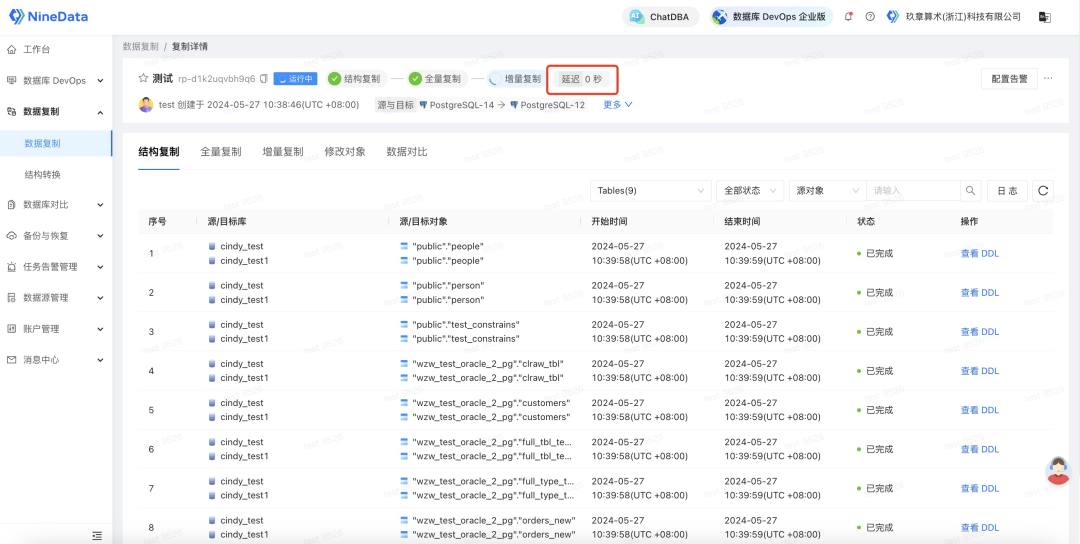Collapse the left sidebar menu
This screenshot has height=544, width=1080.
pyautogui.click(x=97, y=535)
